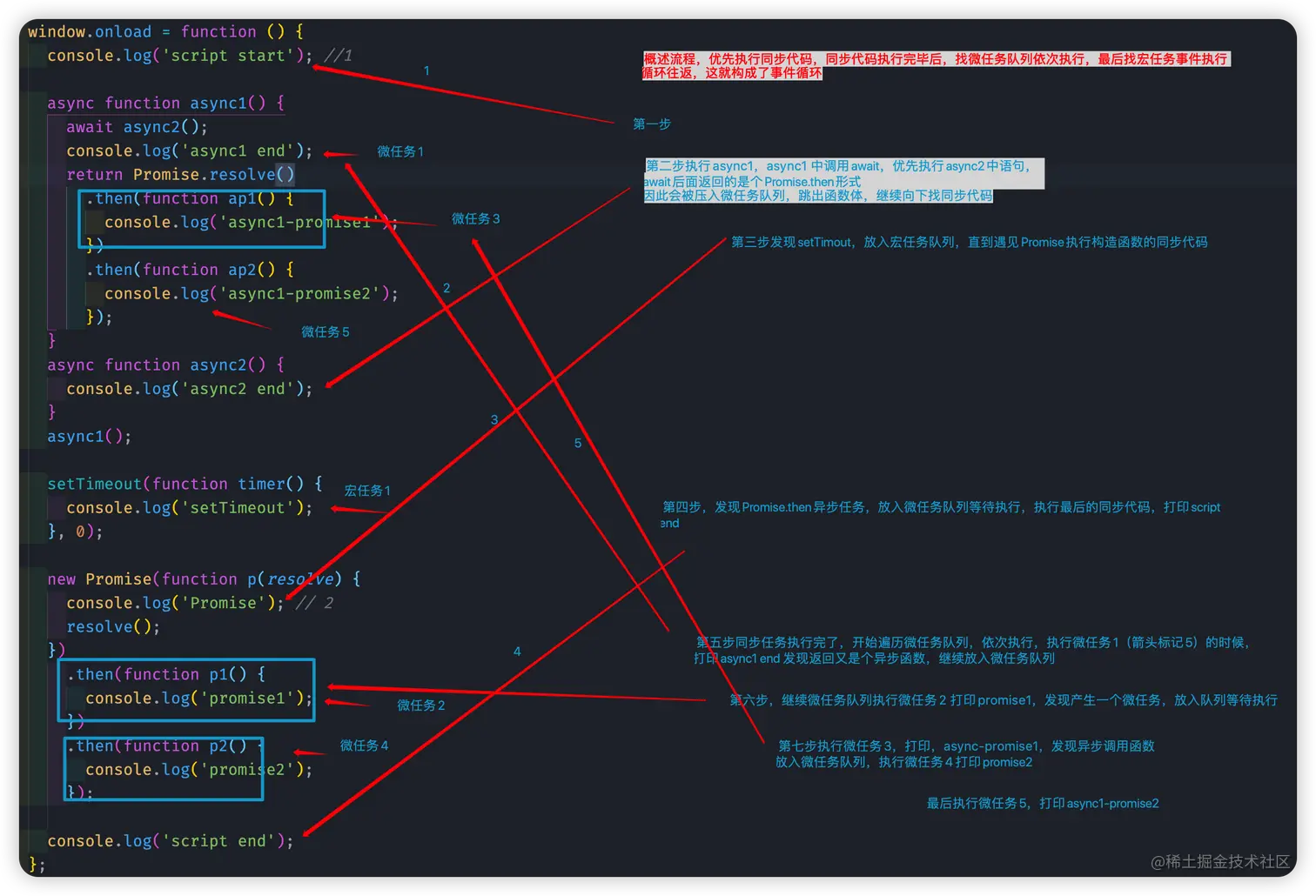Click the async function async2 declaration line
The image size is (1316, 896).
[165, 364]
